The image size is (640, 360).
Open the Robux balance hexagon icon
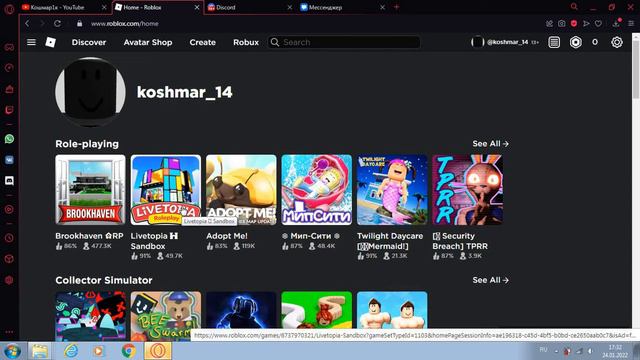click(x=576, y=42)
